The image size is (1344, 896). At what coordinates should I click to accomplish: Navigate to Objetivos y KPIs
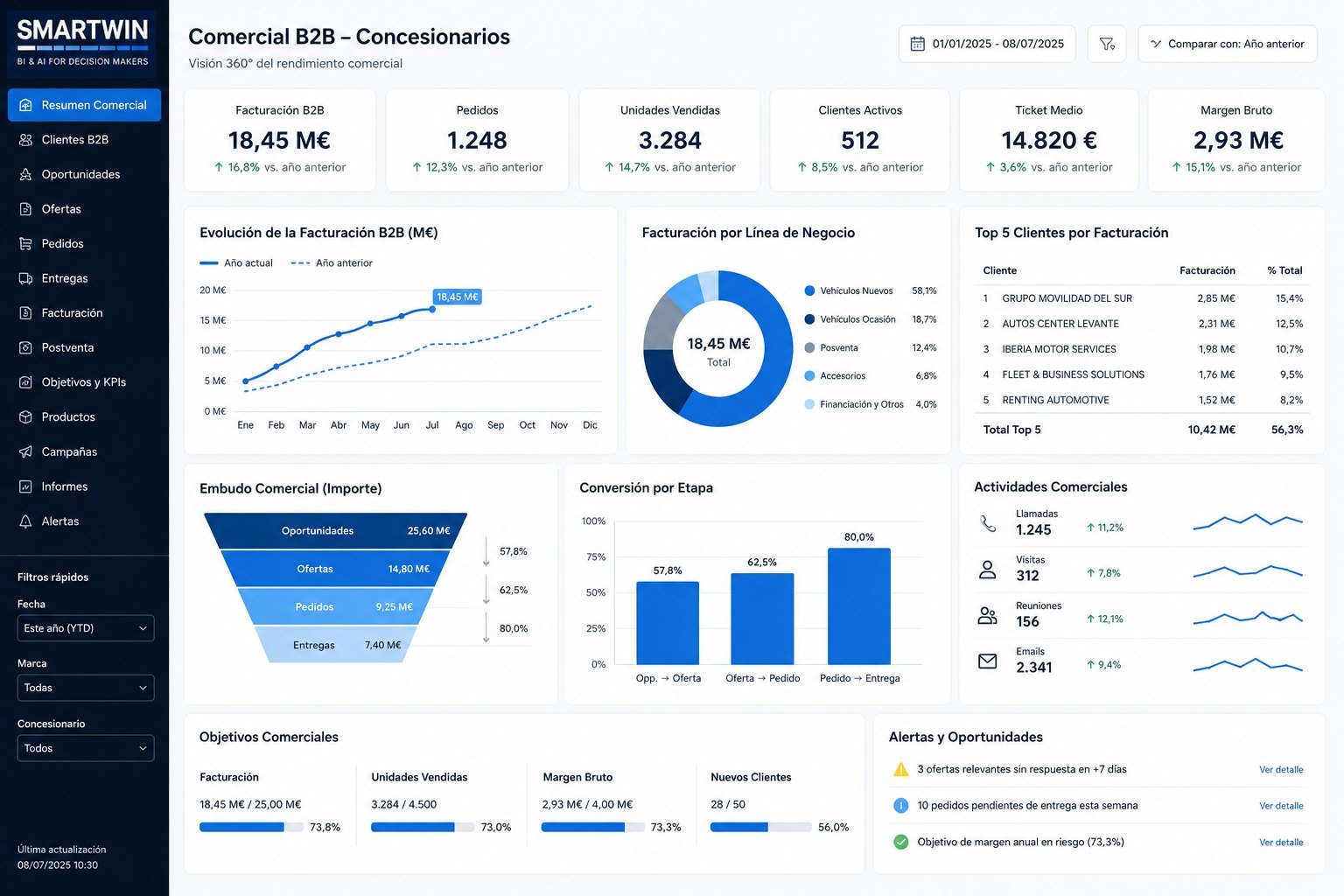coord(84,382)
